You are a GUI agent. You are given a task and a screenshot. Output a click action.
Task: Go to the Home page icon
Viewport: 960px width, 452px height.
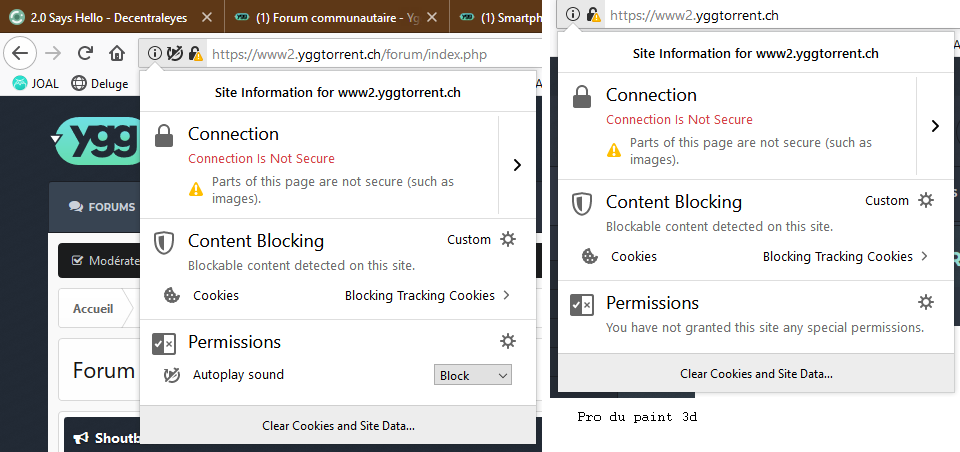(x=117, y=54)
